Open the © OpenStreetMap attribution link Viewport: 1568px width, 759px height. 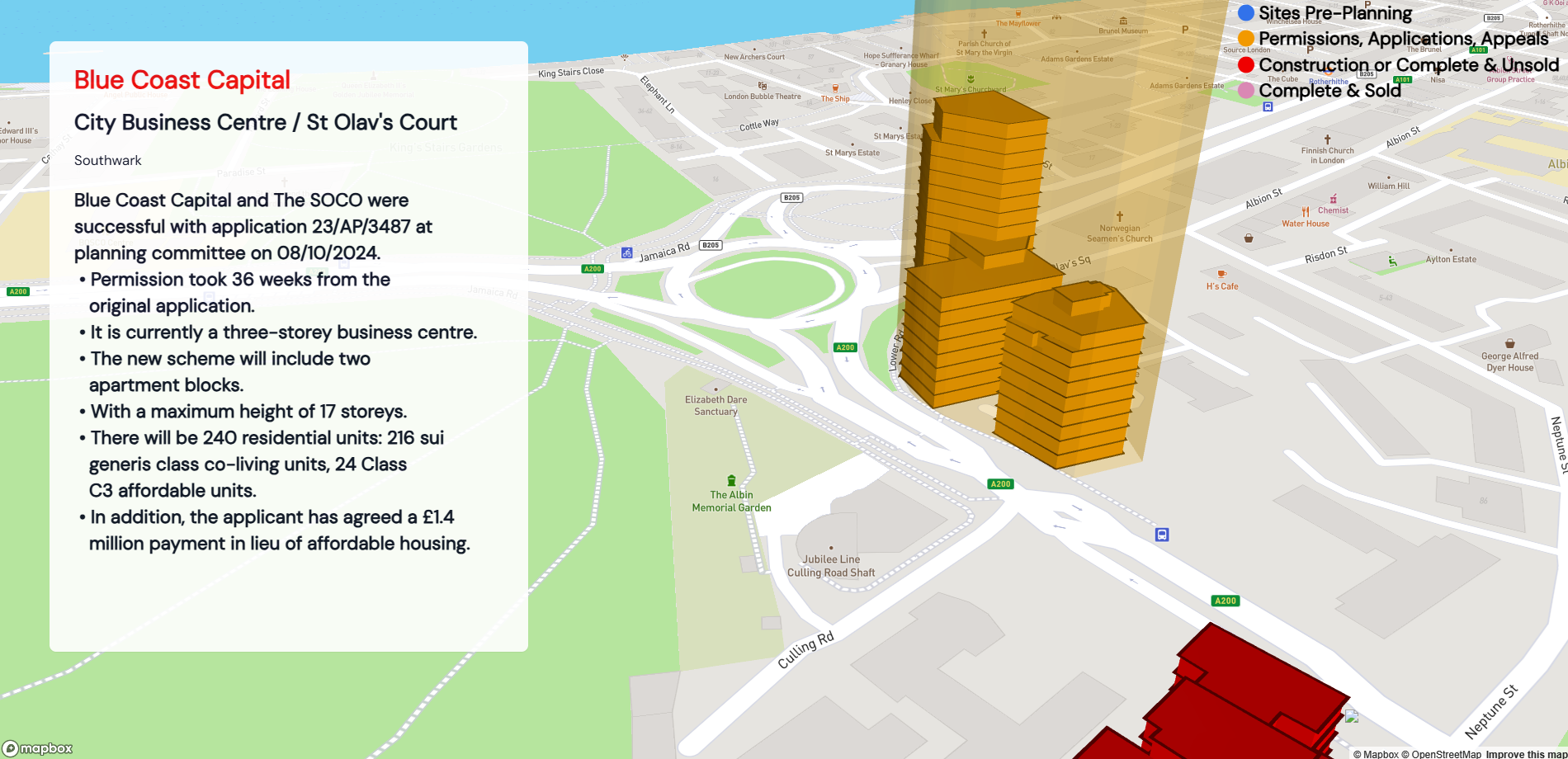[1441, 754]
